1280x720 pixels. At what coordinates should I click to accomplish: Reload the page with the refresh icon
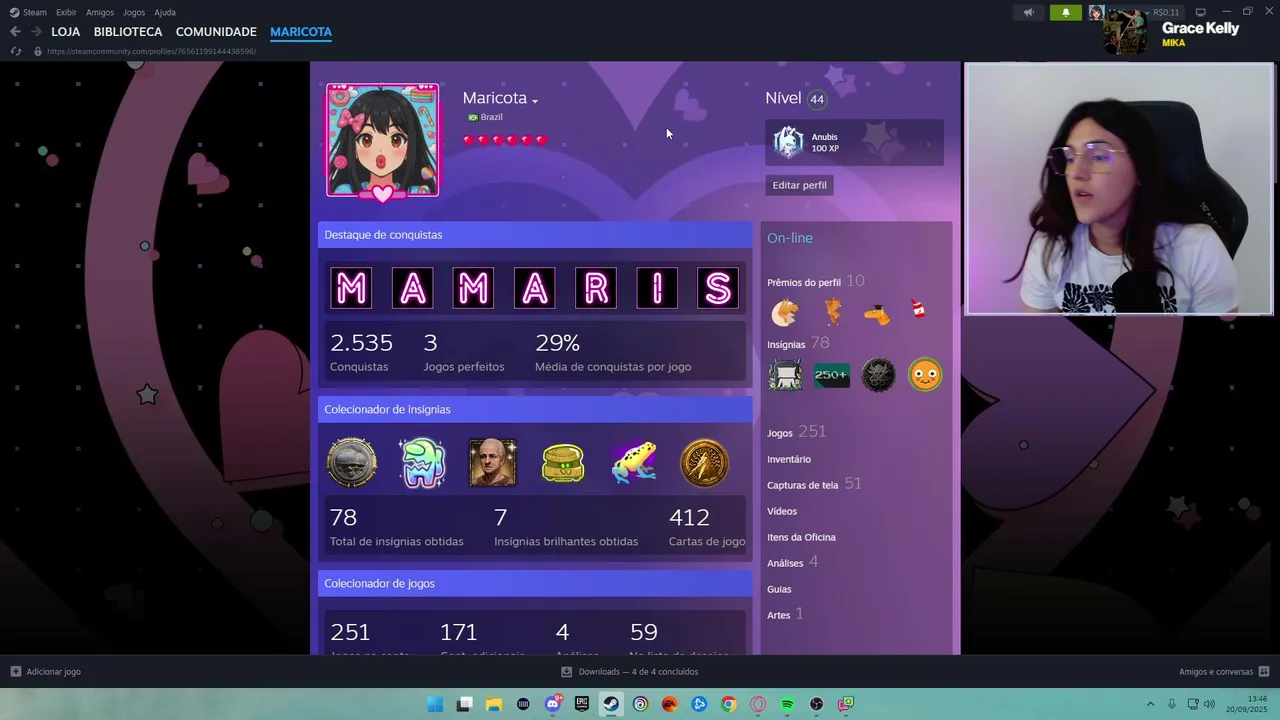click(16, 51)
